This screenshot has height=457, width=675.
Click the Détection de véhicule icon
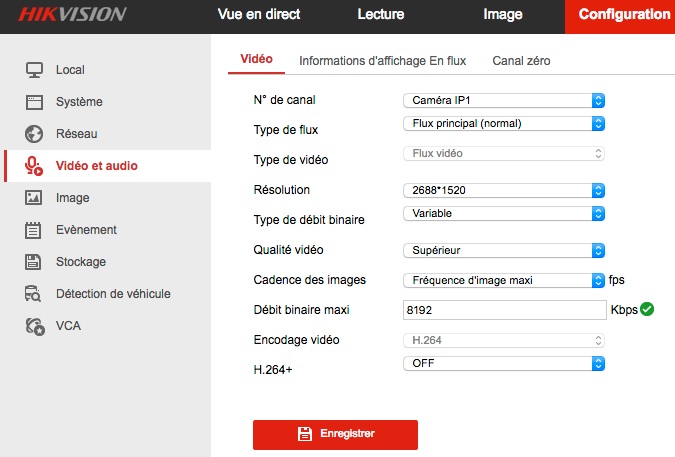click(x=35, y=294)
